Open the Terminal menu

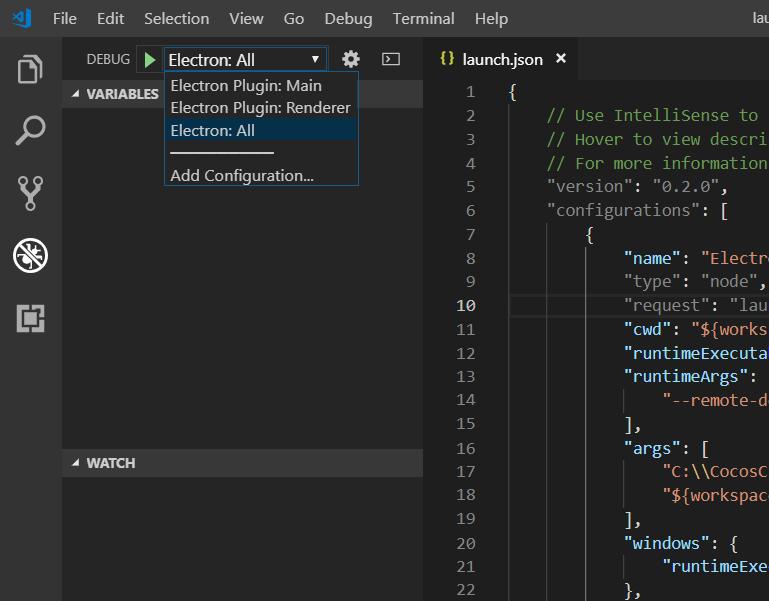click(x=423, y=18)
